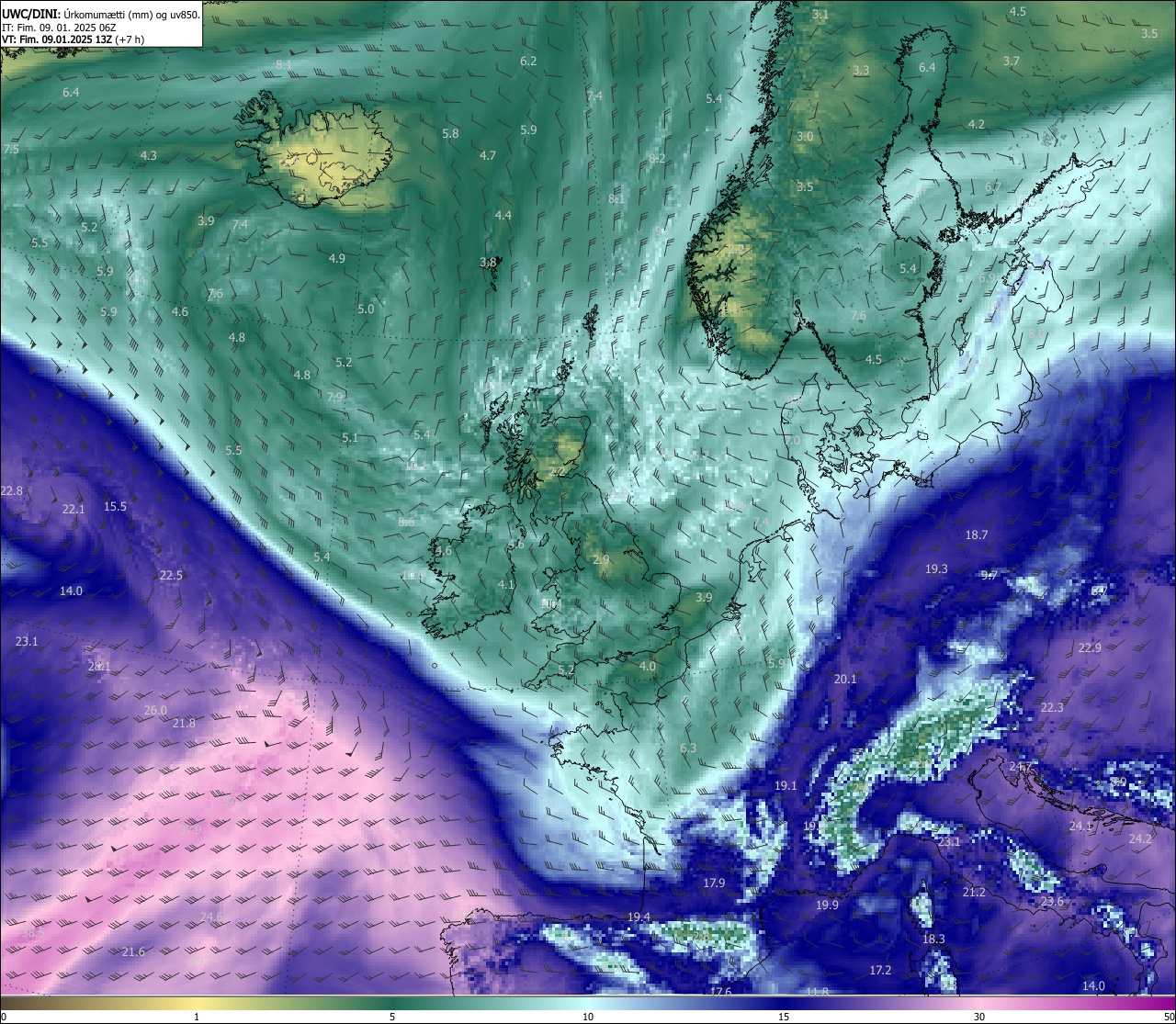Click the 22.3 map value

(x=1052, y=708)
